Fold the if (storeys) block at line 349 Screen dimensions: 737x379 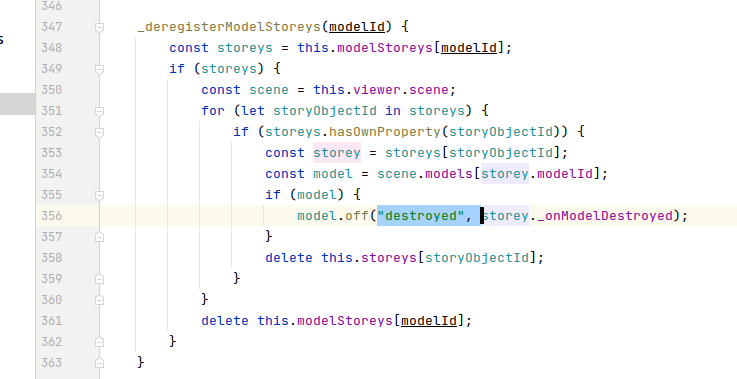pyautogui.click(x=99, y=69)
